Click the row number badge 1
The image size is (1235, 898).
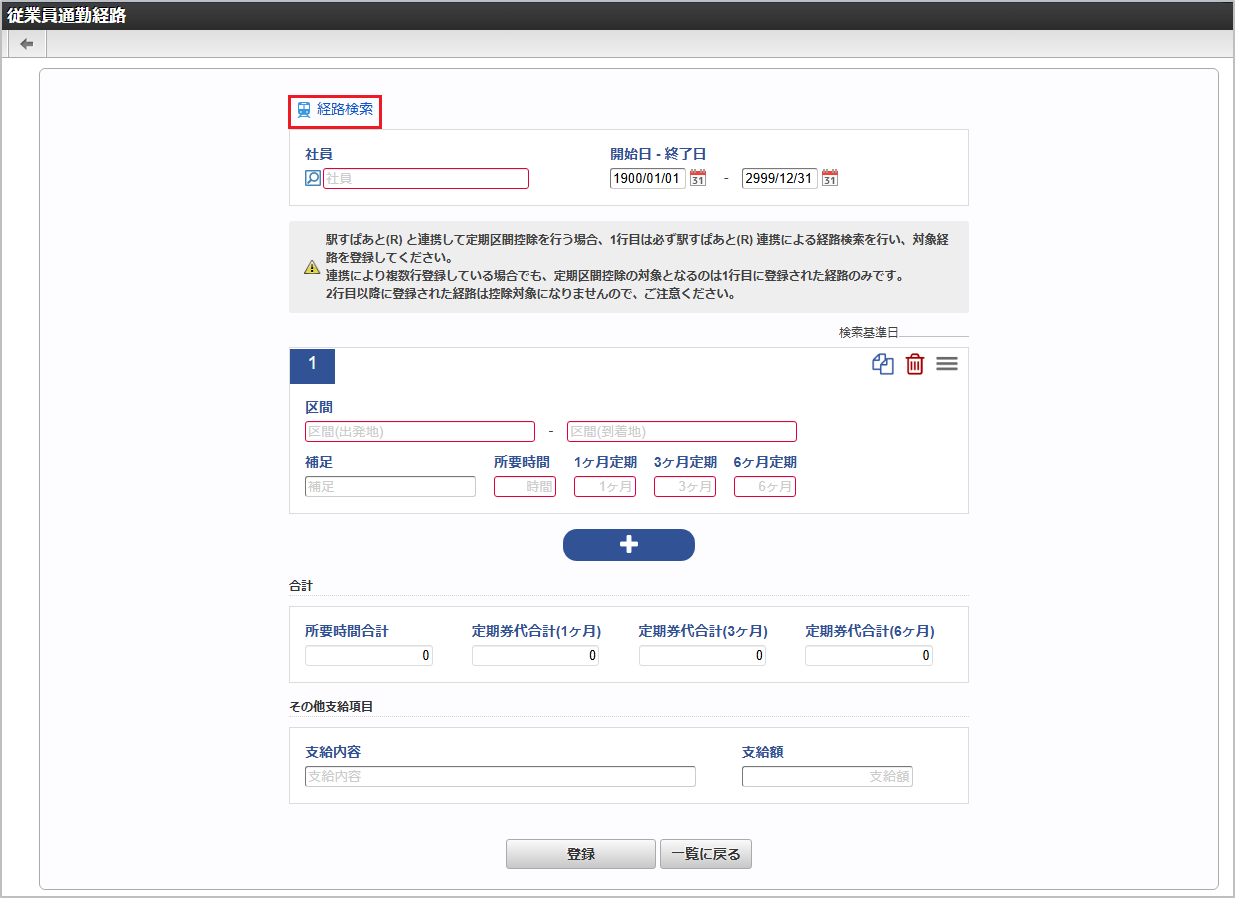tap(312, 366)
